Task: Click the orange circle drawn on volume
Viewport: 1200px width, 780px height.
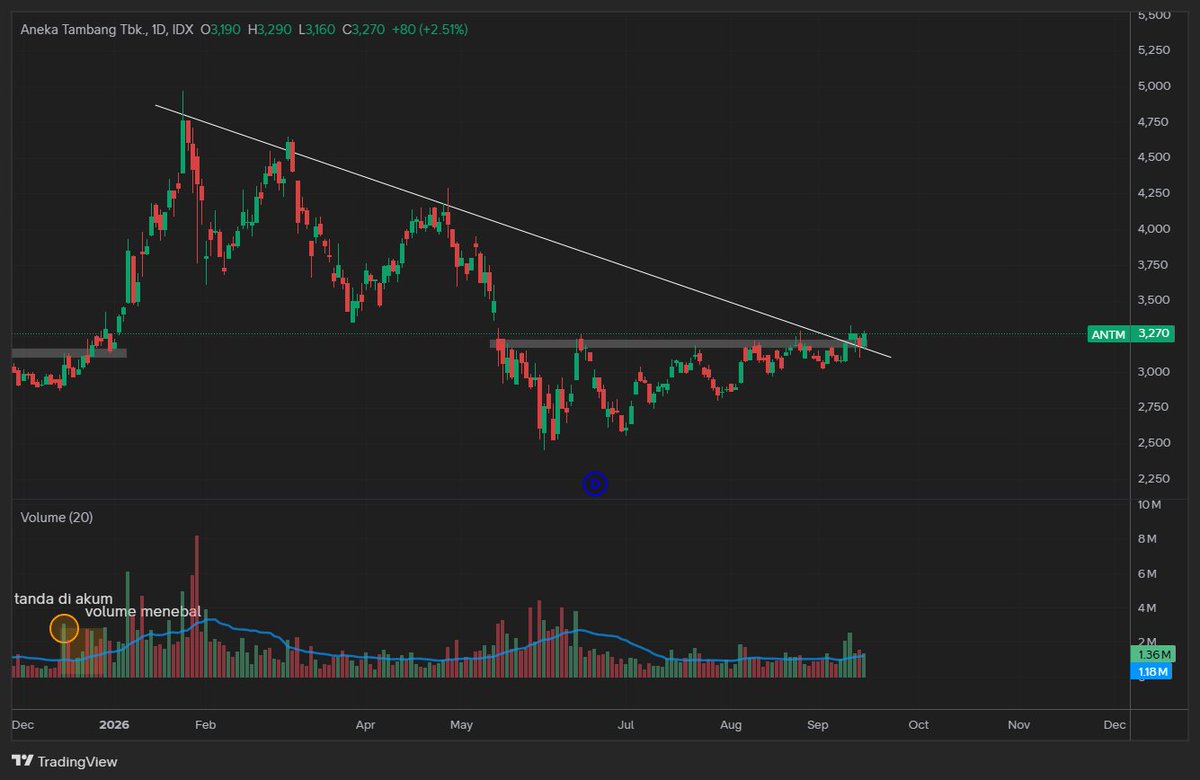Action: pos(64,629)
